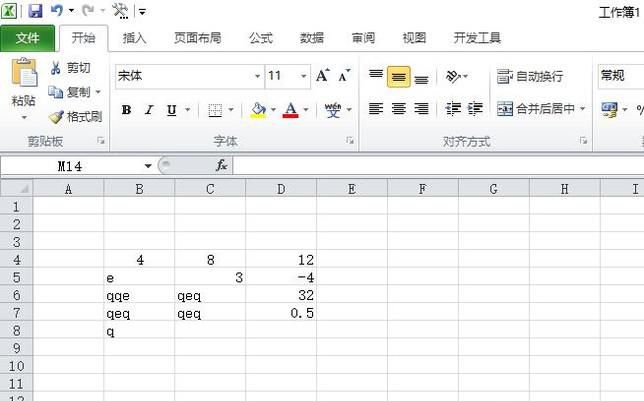Click the 格式刷 format painter button
Viewport: 644px width, 401px height.
(76, 117)
